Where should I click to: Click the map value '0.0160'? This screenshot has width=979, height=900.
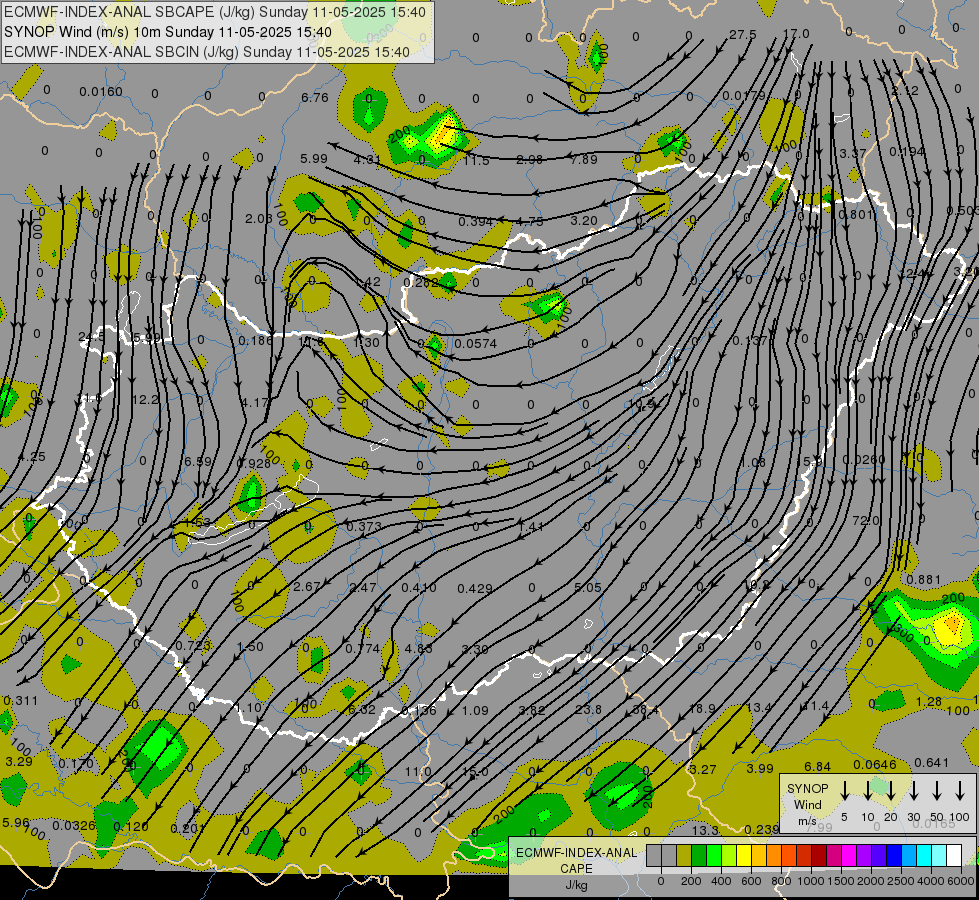coord(101,92)
